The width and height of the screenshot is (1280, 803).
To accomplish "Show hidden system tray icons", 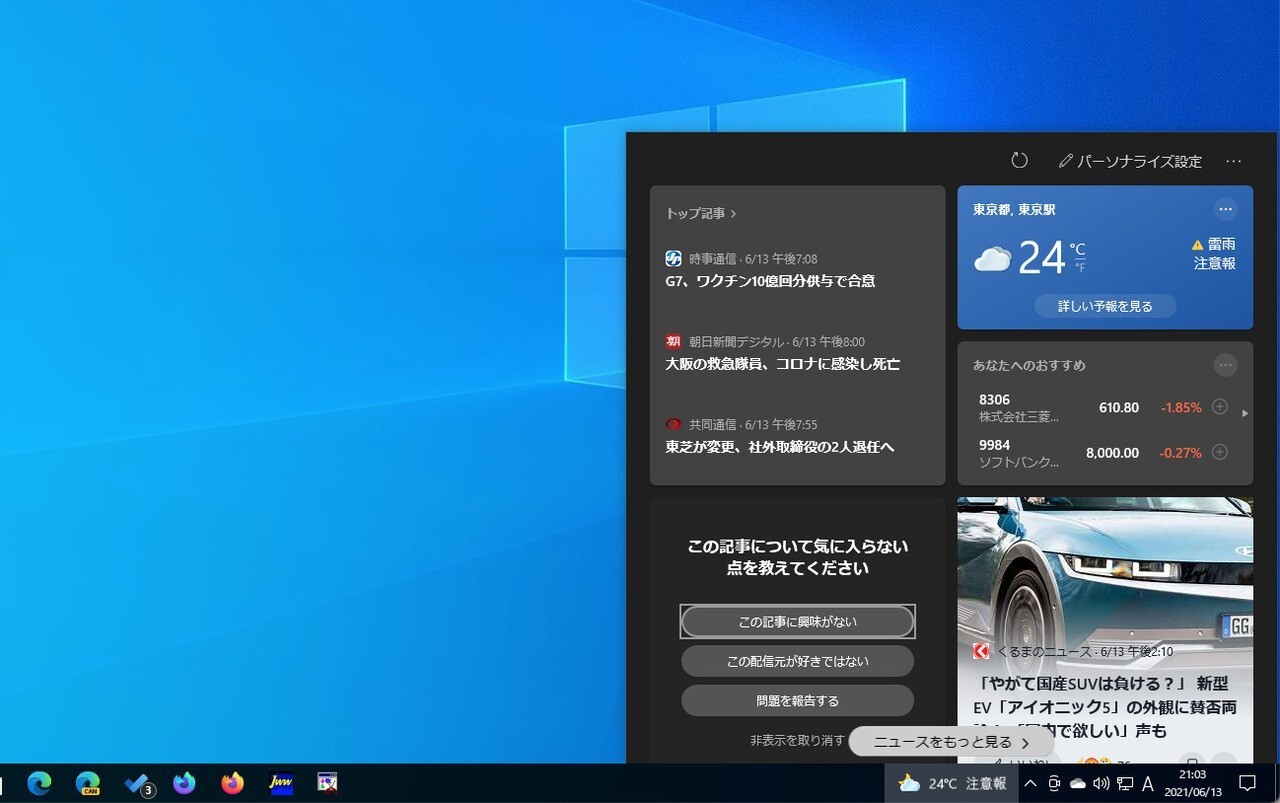I will coord(1030,783).
